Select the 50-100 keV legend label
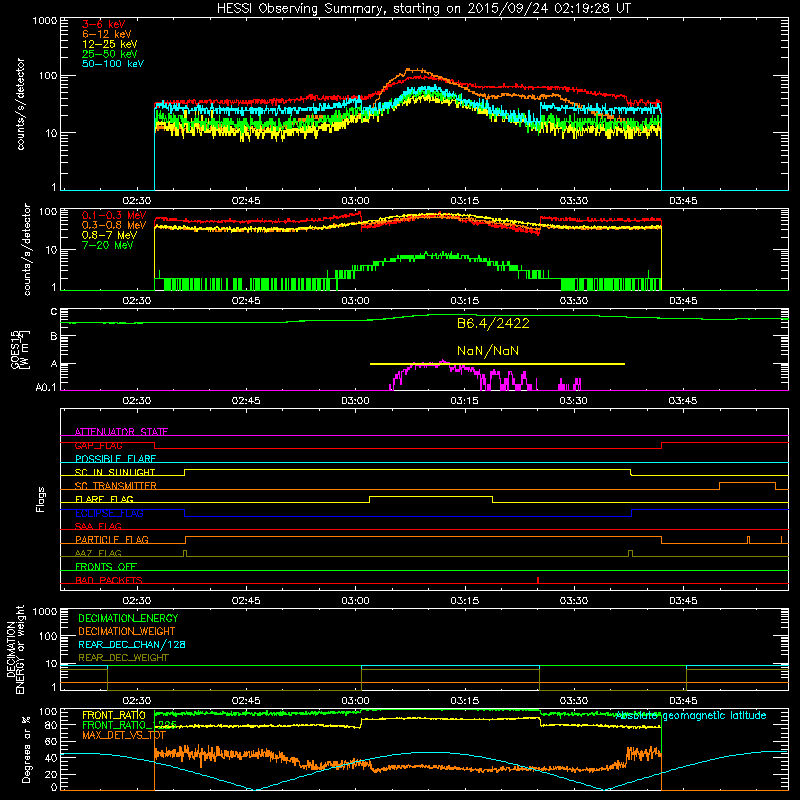The width and height of the screenshot is (800, 800). point(113,64)
